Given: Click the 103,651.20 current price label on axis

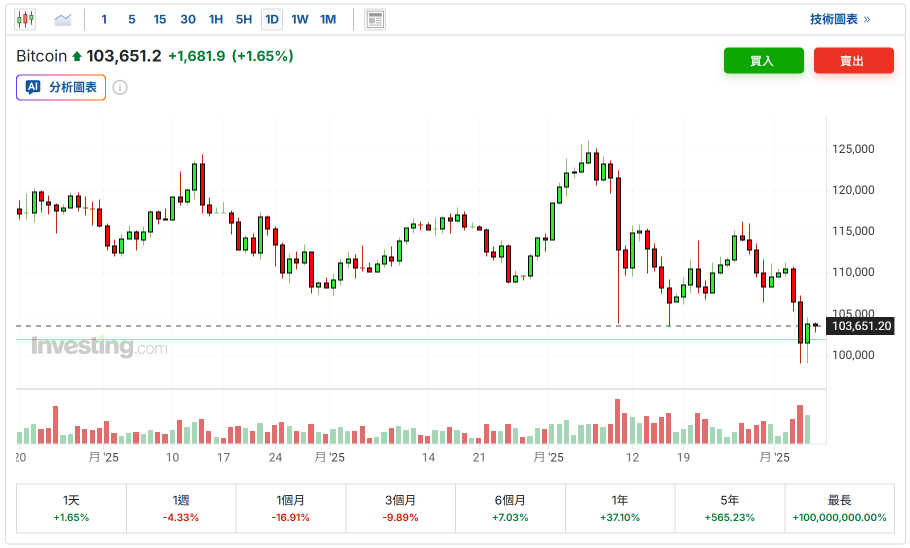Looking at the screenshot, I should tap(861, 326).
